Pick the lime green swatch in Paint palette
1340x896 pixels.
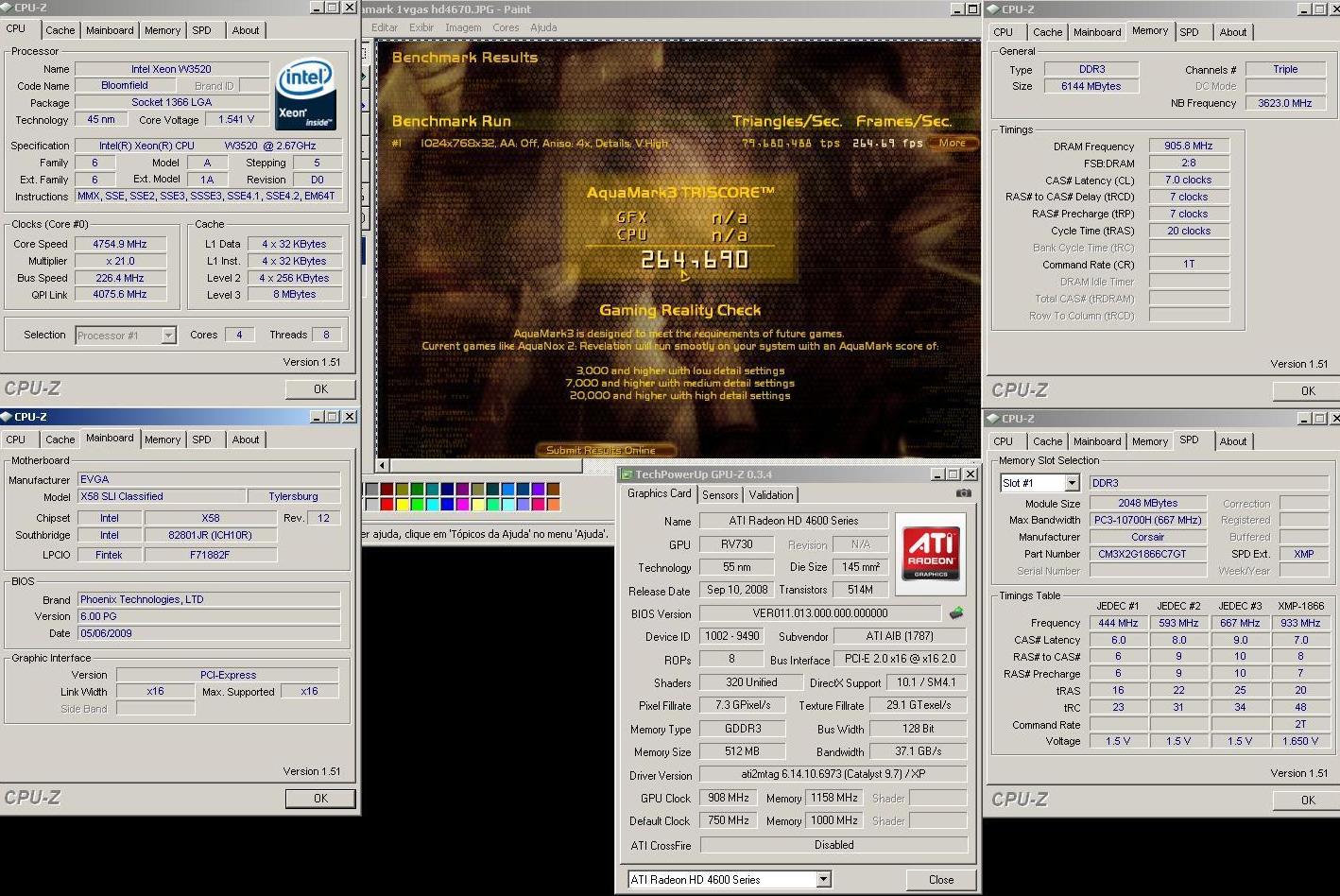coord(418,504)
